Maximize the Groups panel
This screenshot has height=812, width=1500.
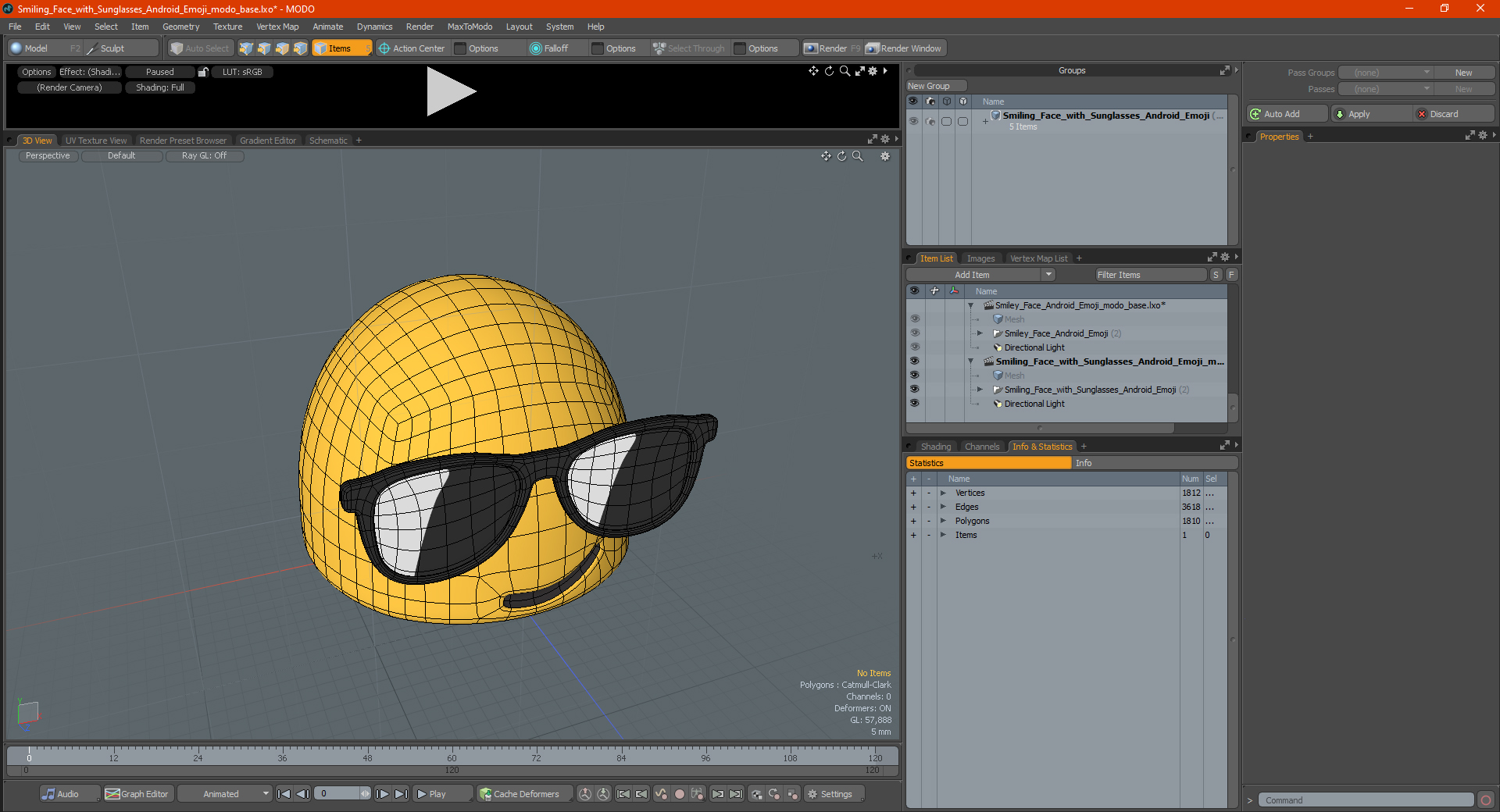(x=1224, y=70)
